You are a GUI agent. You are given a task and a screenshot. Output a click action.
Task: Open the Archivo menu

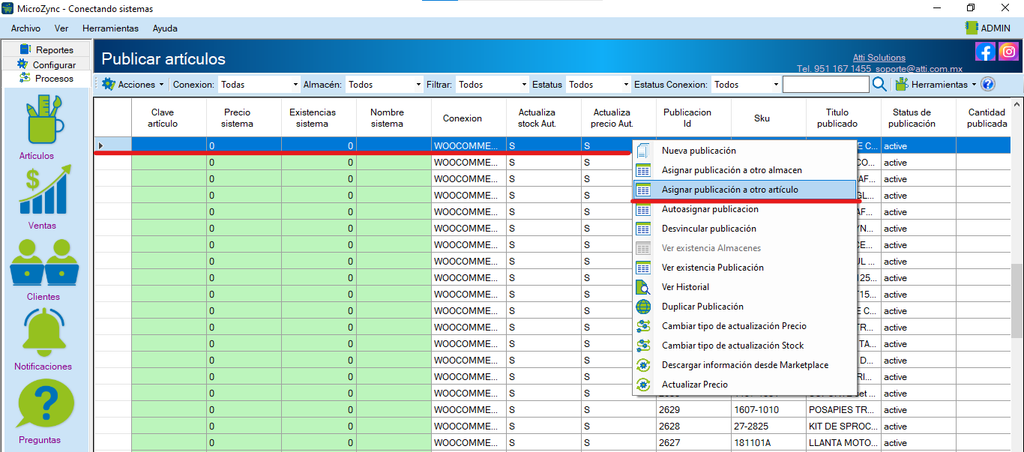25,28
